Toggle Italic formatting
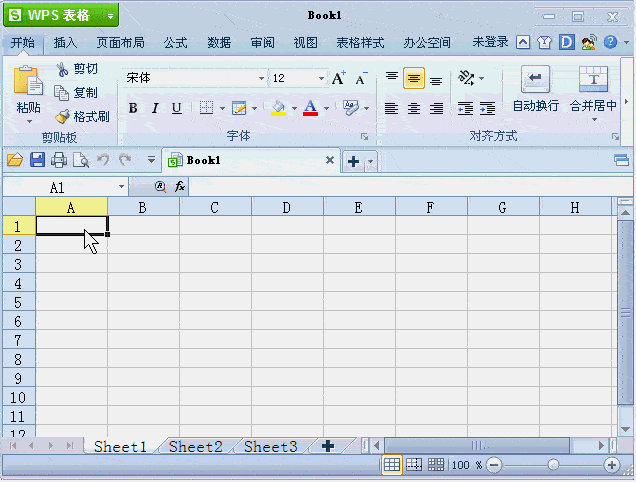This screenshot has height=482, width=636. 155,108
